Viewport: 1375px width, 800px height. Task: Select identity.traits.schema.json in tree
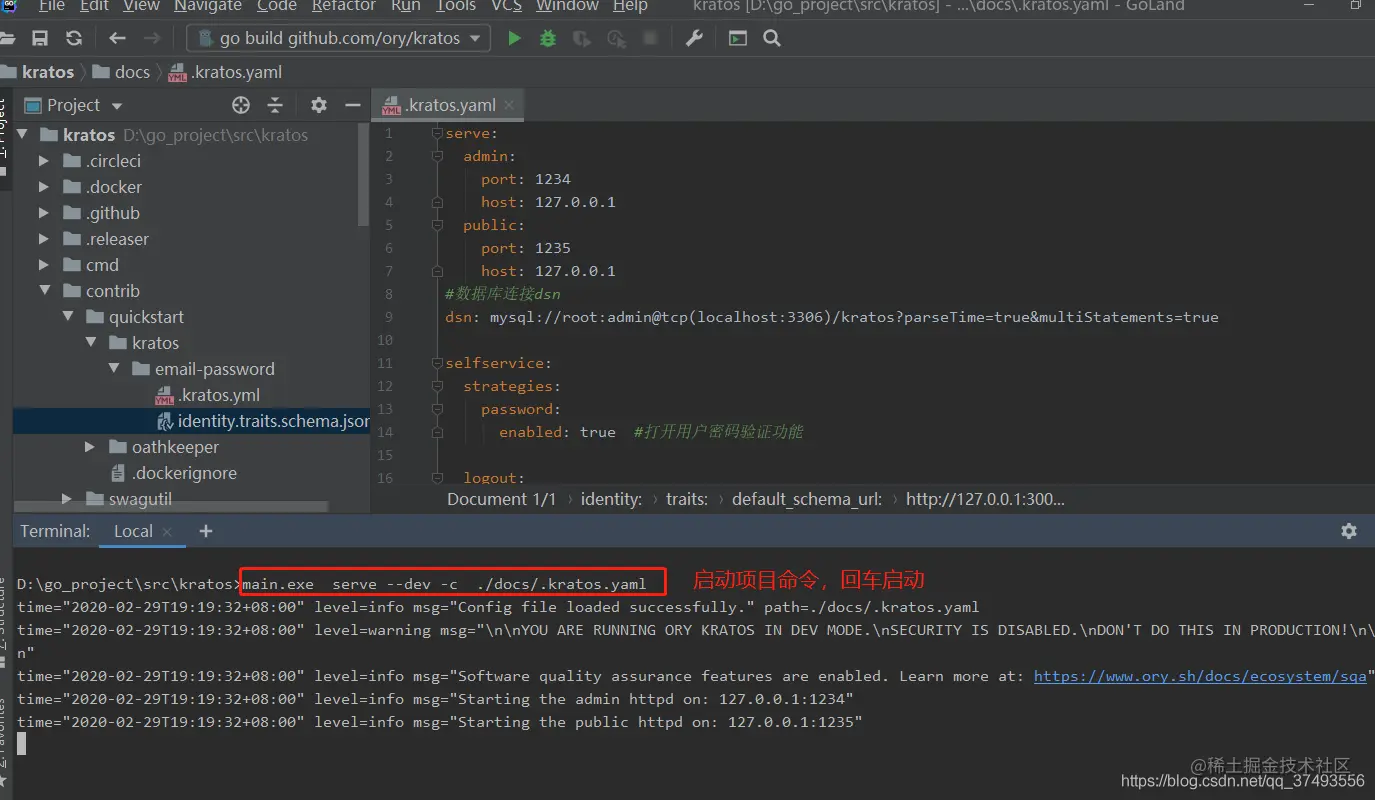point(263,421)
